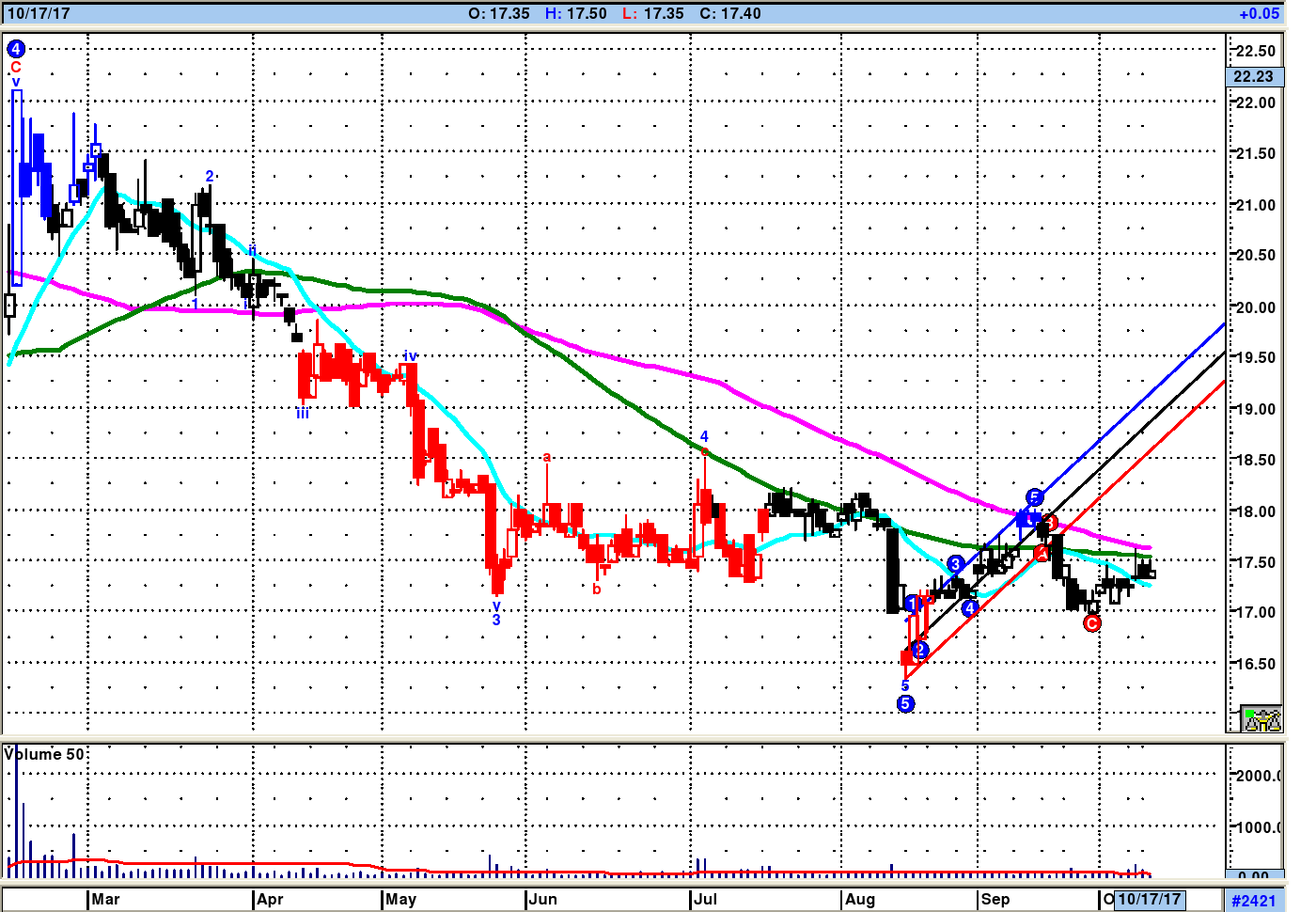
Task: Click the 'iii' wave label in April
Action: pos(303,413)
